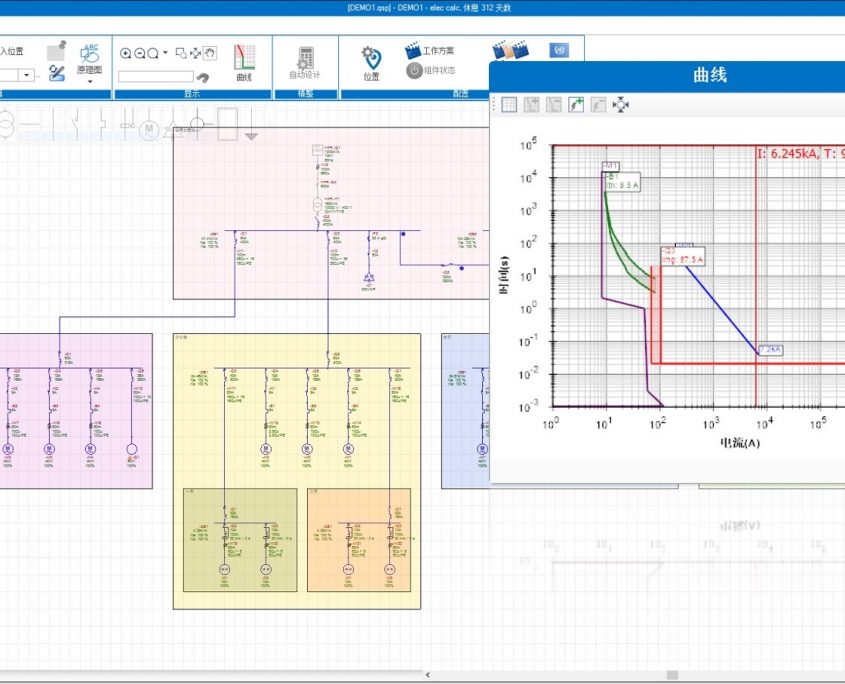Click the blue globe emblem icon

[x=559, y=50]
